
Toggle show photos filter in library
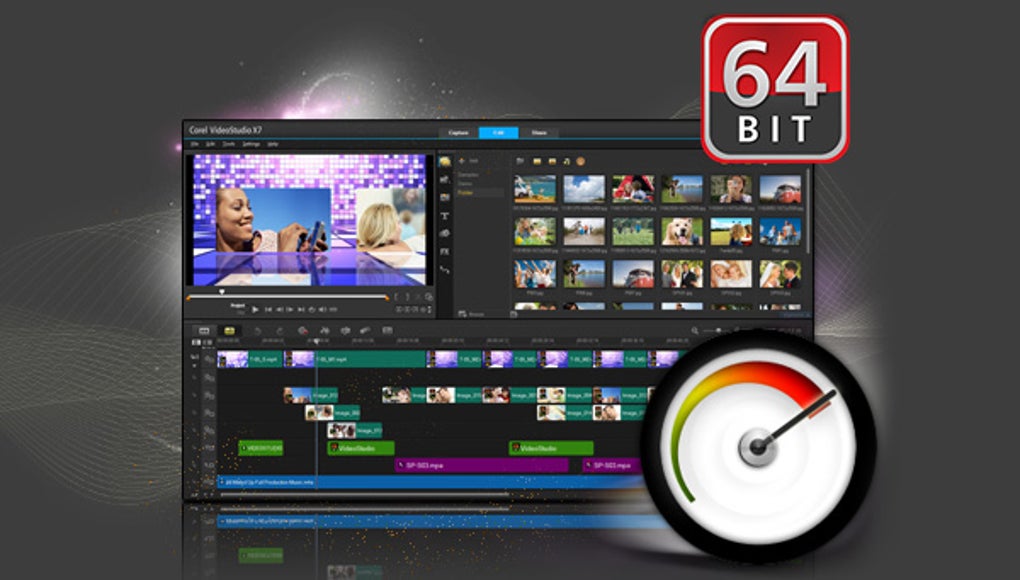click(x=552, y=161)
